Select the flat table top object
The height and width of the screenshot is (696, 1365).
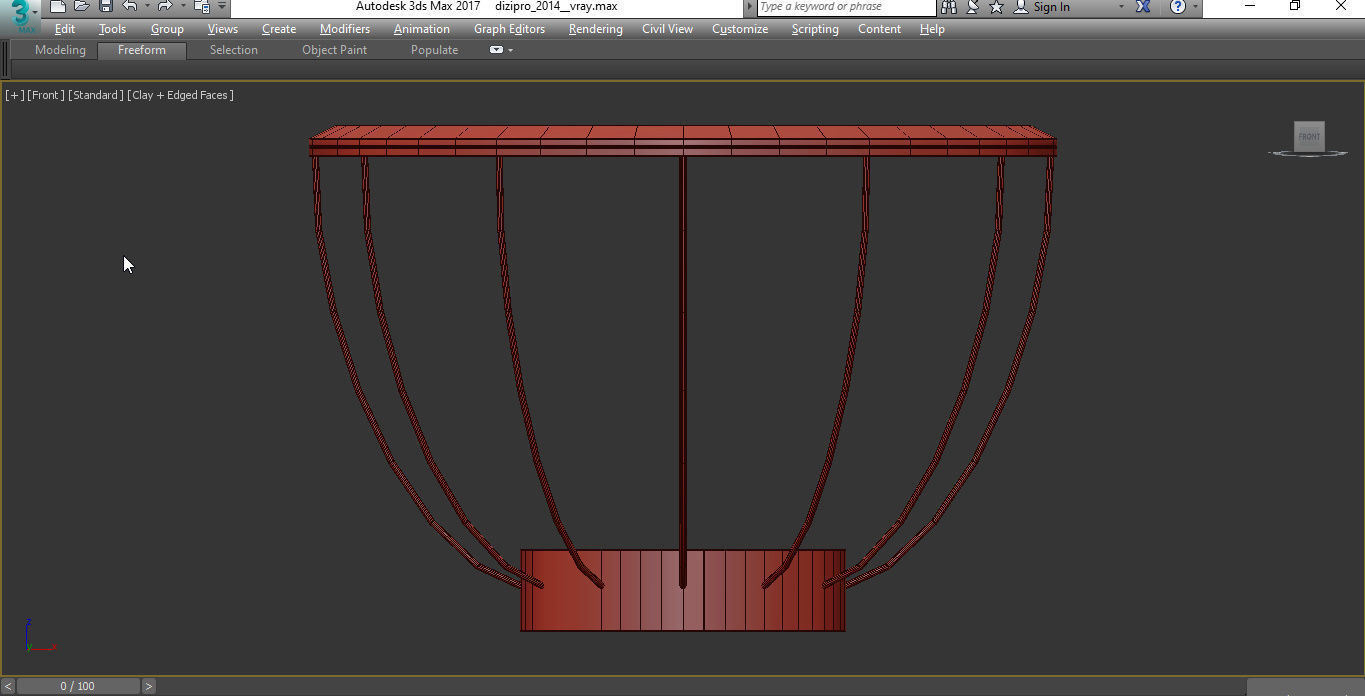coord(683,140)
